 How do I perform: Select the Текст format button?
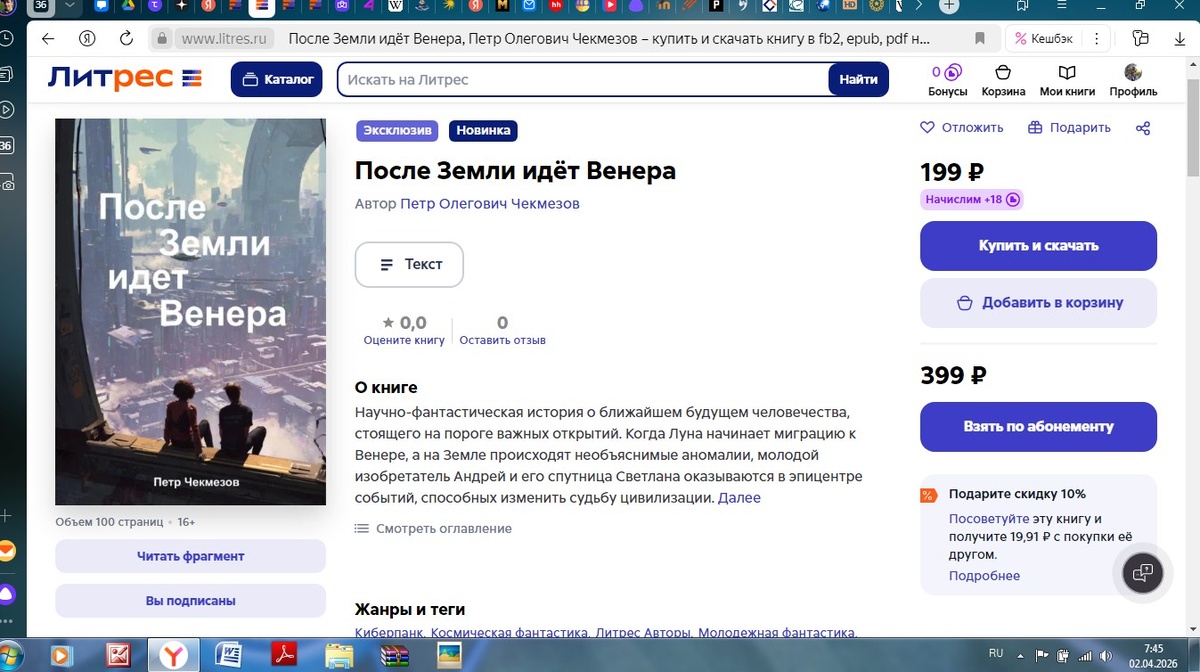[x=409, y=264]
